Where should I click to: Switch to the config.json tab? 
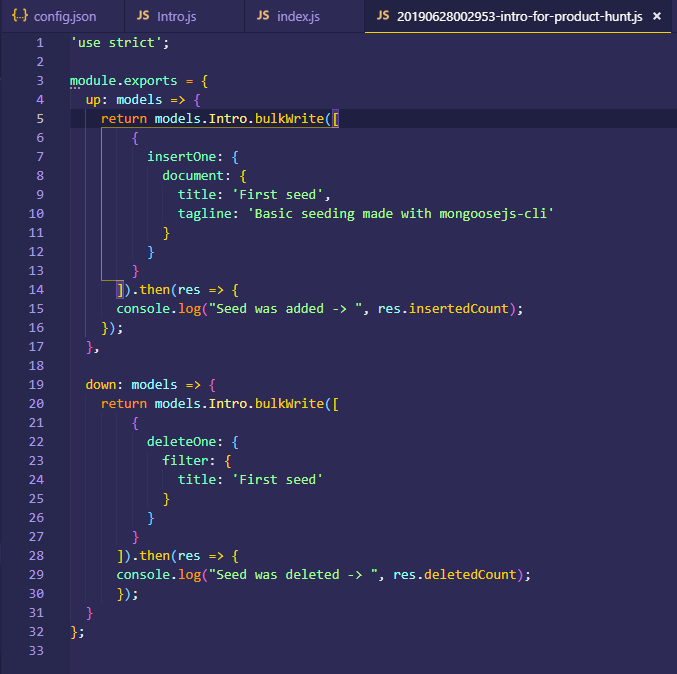point(63,16)
